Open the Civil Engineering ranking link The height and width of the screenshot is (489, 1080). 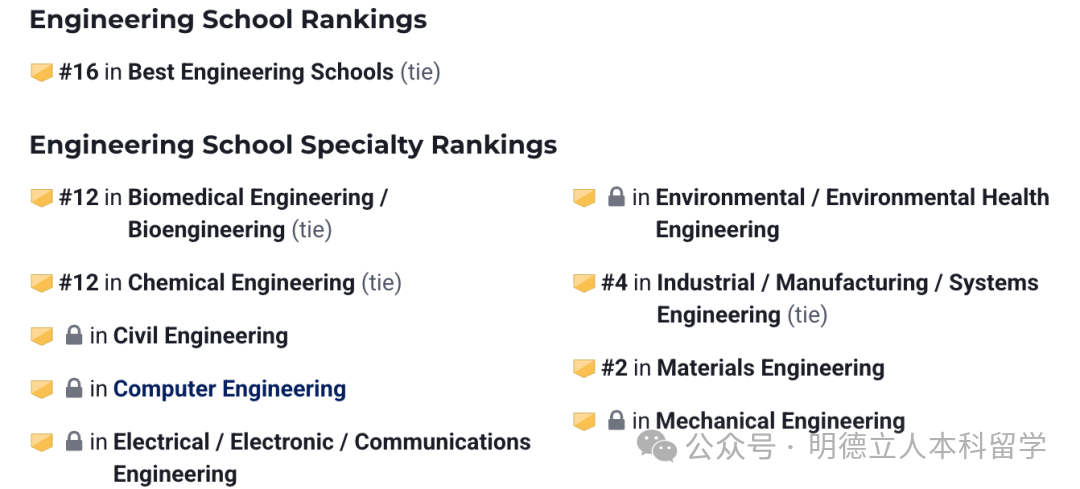pos(200,335)
